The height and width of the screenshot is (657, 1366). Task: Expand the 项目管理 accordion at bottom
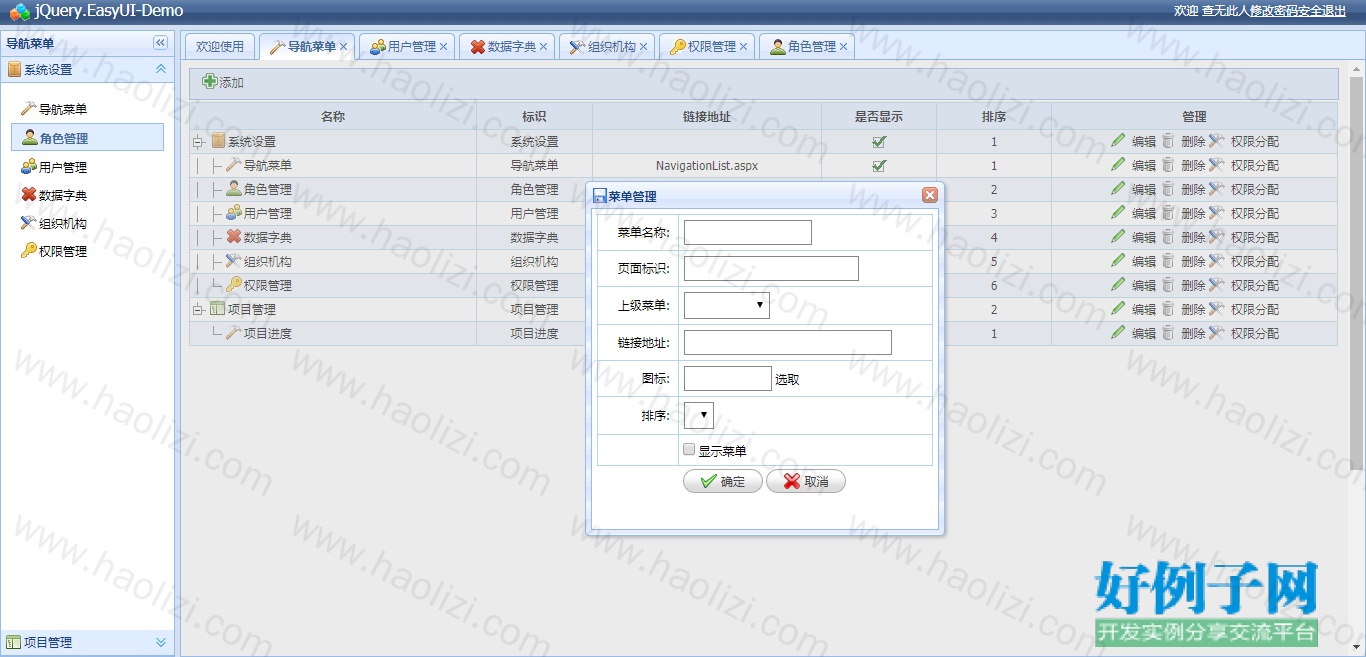[160, 642]
